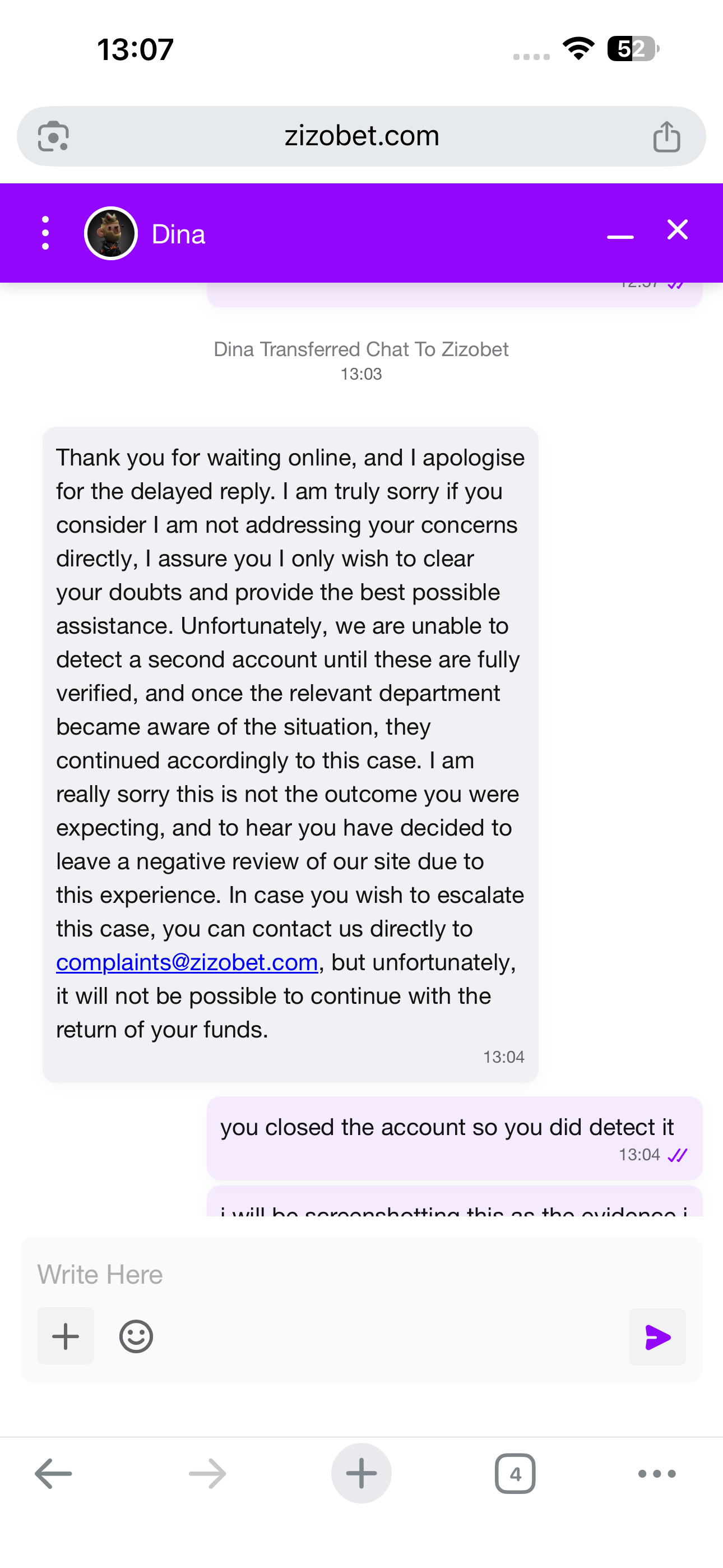Show the four open tabs switcher
This screenshot has height=1568, width=723.
point(515,1474)
